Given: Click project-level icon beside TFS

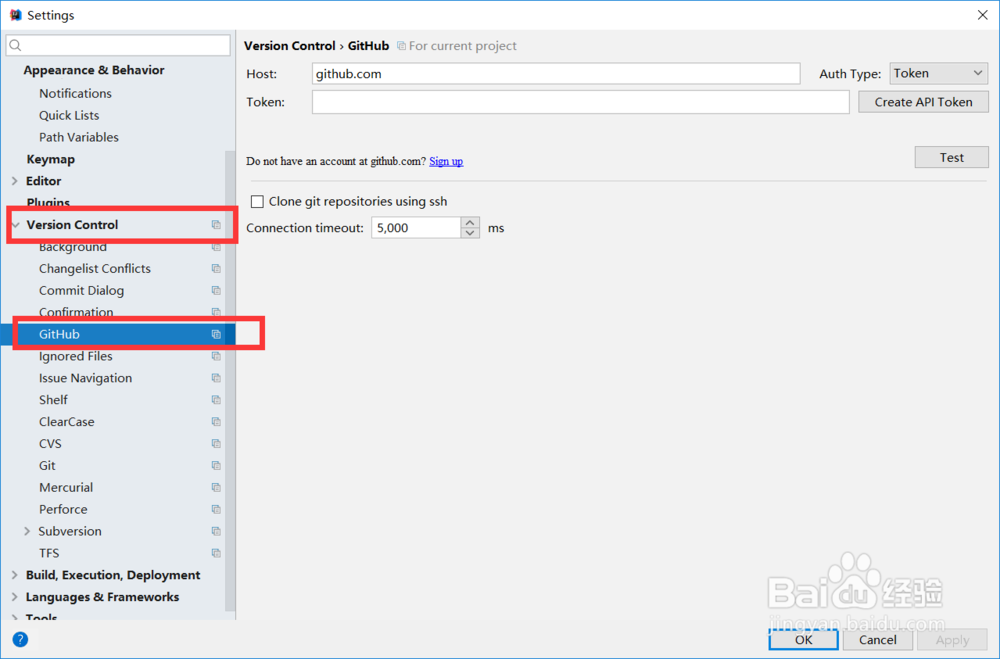Looking at the screenshot, I should (x=216, y=553).
